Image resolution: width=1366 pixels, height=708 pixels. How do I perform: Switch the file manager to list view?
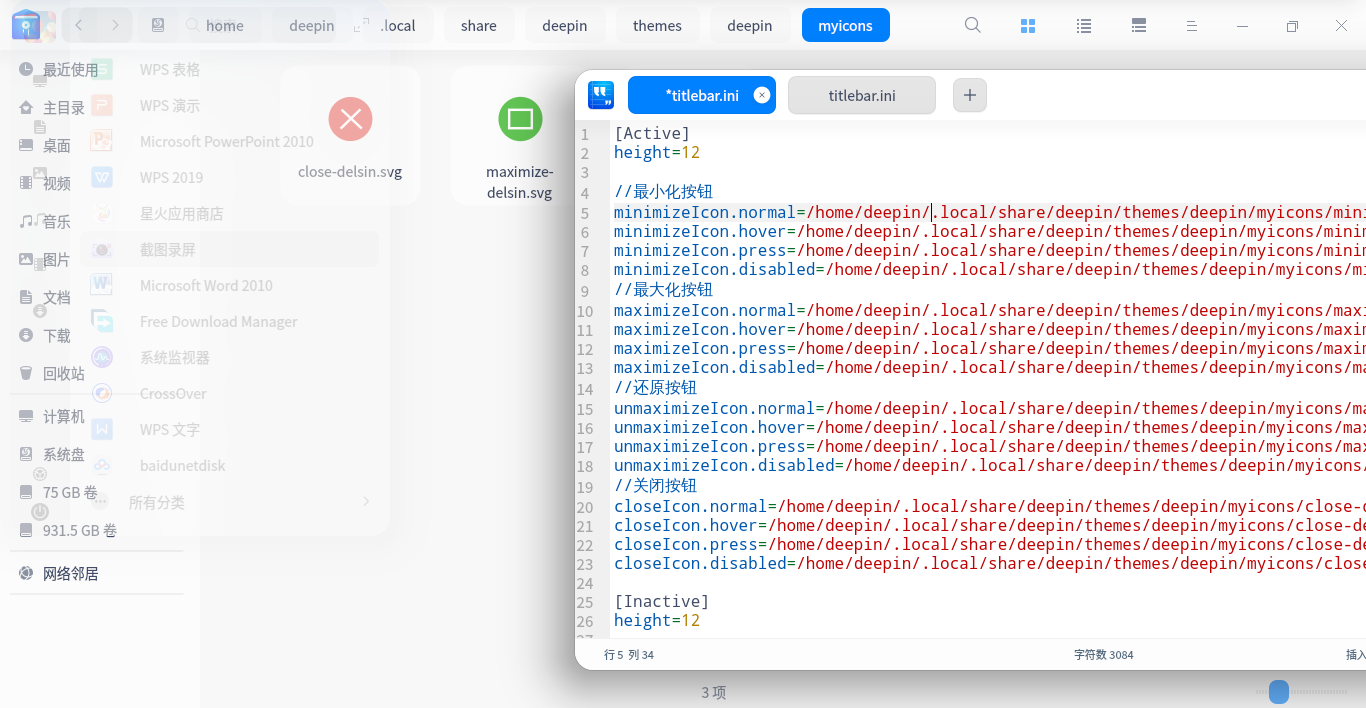point(1083,26)
